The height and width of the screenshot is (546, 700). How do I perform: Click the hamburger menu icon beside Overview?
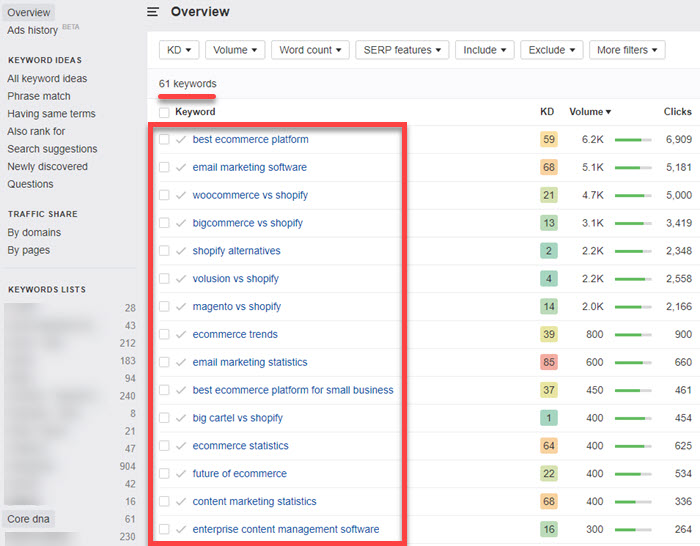coord(153,12)
